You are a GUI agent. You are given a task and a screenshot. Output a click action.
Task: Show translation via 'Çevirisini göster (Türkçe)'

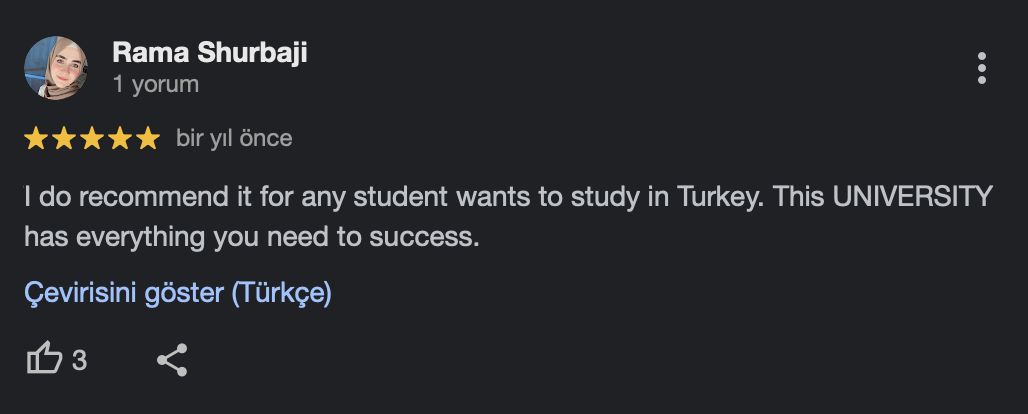coord(178,293)
